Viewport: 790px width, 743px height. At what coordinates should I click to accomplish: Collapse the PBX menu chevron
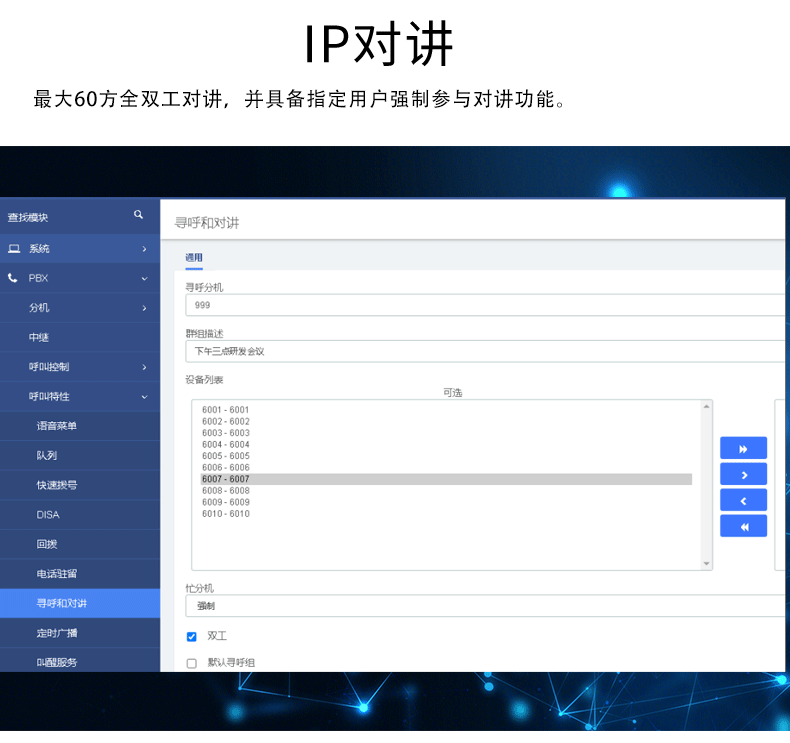[x=145, y=279]
